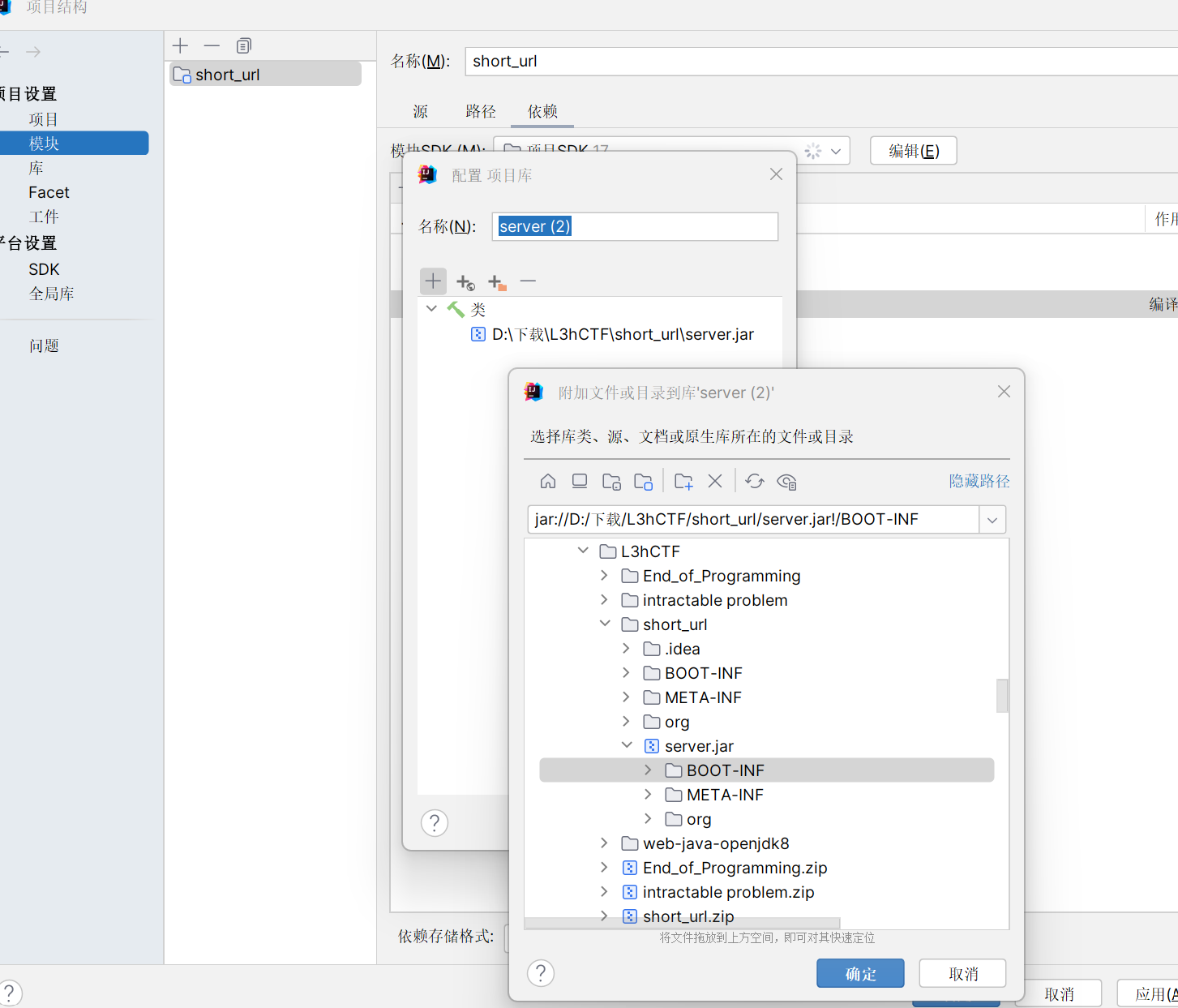Screen dimensions: 1178x1008
Task: Close the configure project library dialog
Action: point(776,174)
